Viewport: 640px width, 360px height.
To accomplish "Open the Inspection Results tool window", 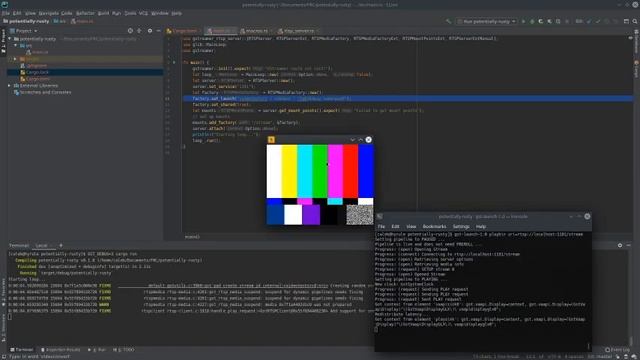I will pyautogui.click(x=60, y=350).
